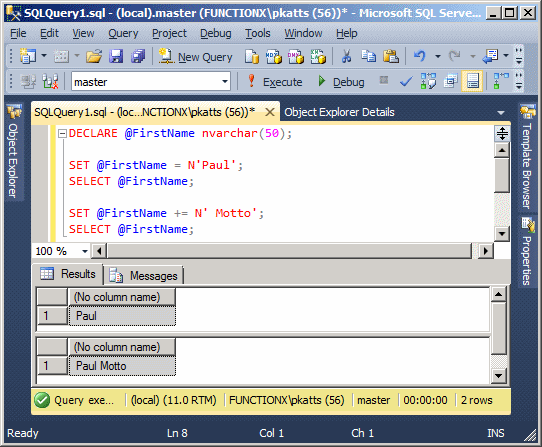Click the Open File folder icon
Viewport: 542px width, 447px height.
point(94,56)
